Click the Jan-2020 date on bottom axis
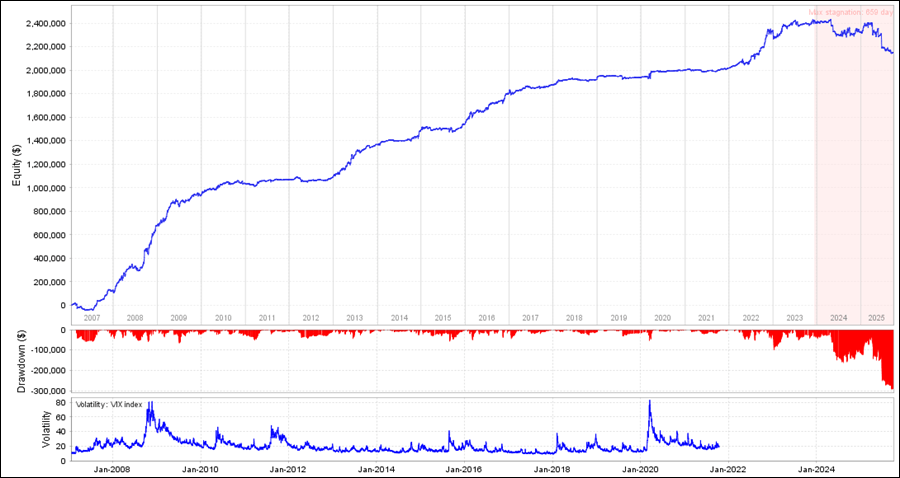900x478 pixels. [x=641, y=468]
